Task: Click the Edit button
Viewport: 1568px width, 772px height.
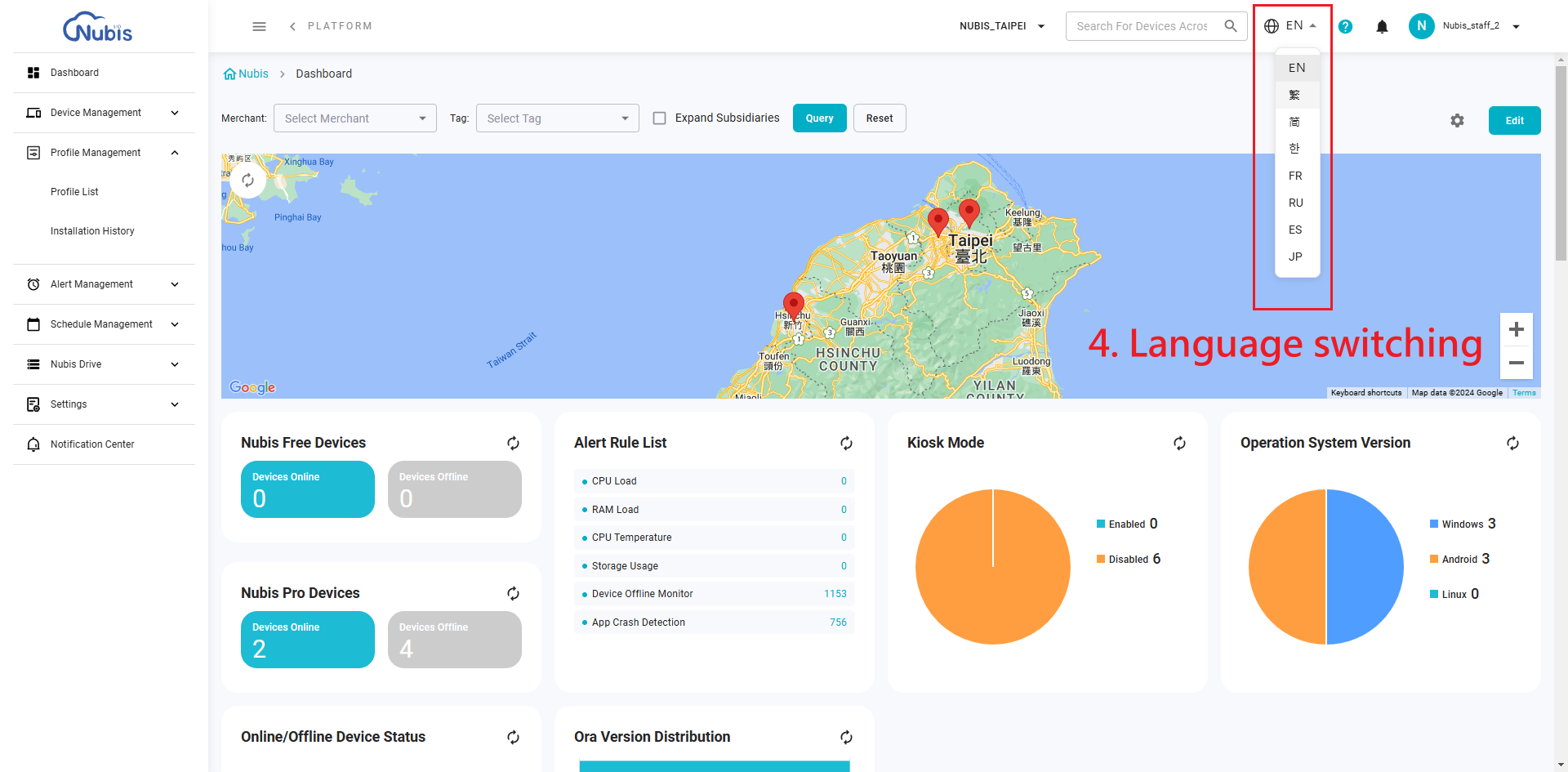Action: 1514,121
